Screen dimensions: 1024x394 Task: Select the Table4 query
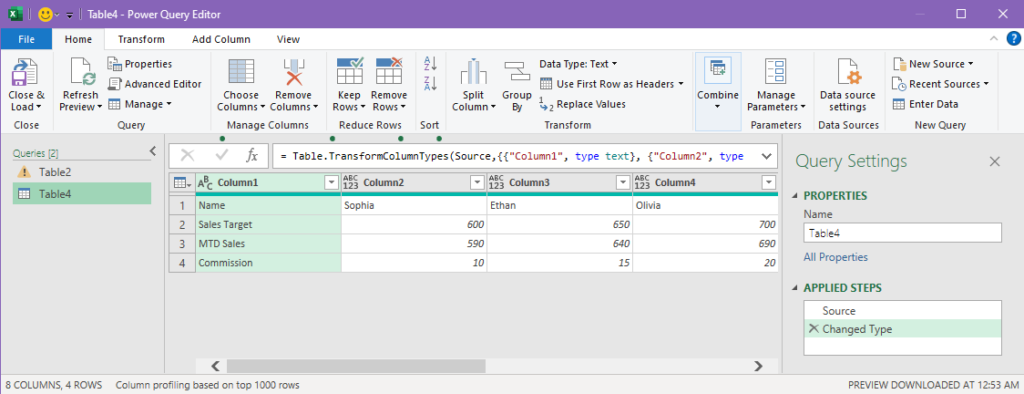point(82,193)
